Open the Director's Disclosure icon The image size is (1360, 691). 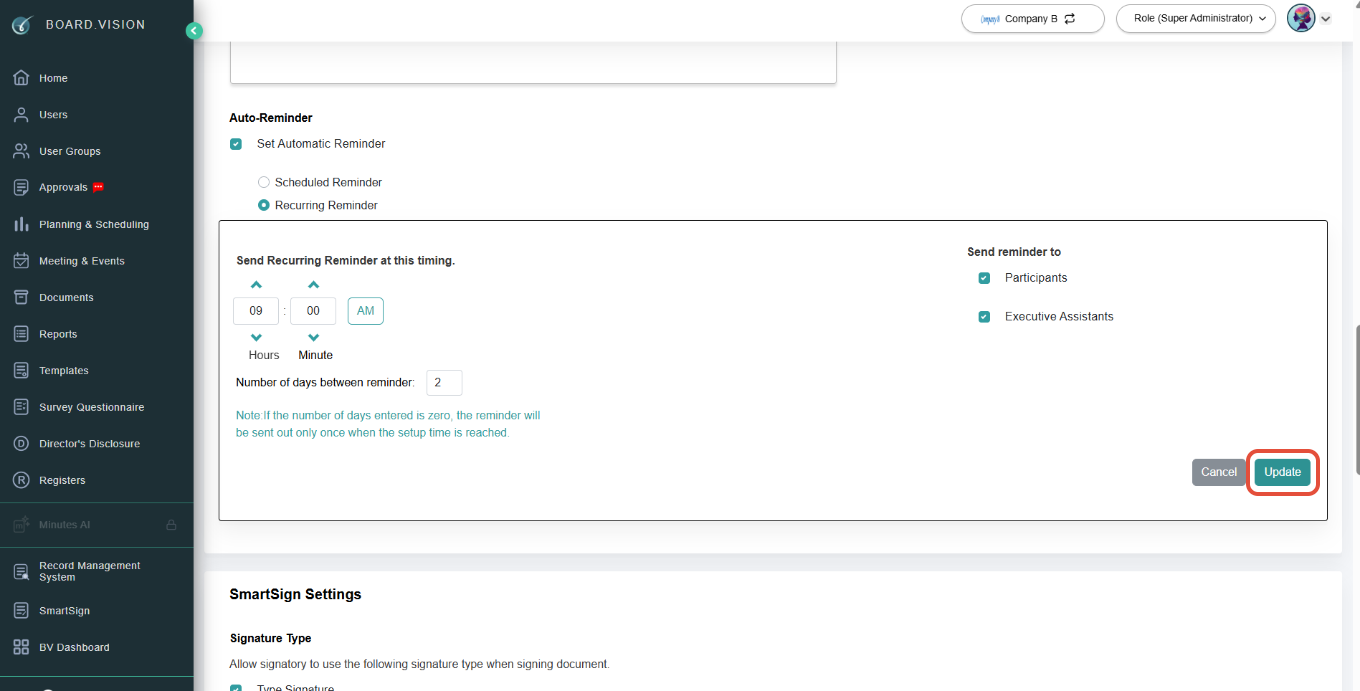click(21, 444)
